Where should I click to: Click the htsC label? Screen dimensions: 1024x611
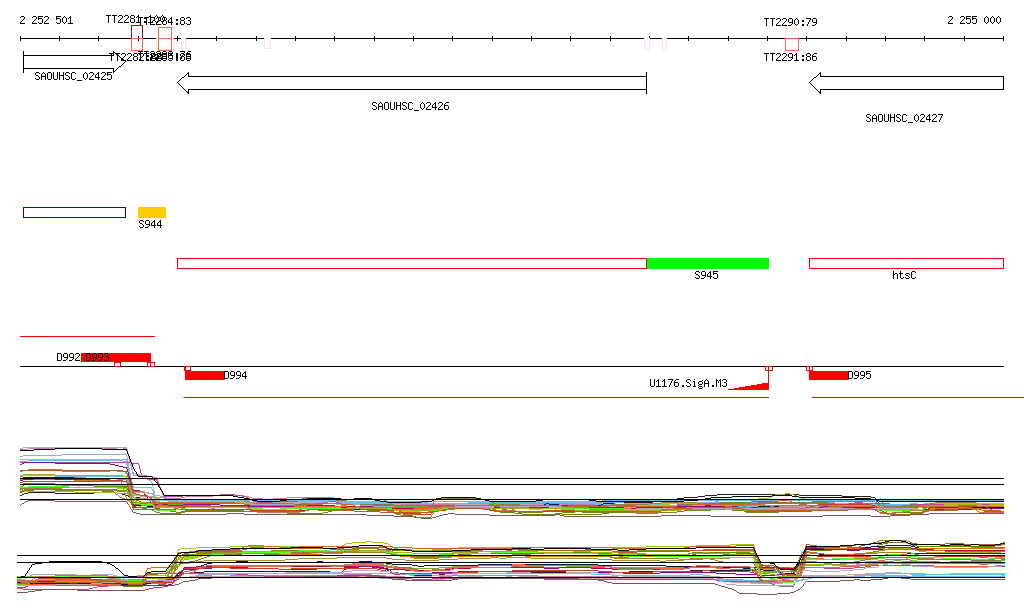(904, 275)
